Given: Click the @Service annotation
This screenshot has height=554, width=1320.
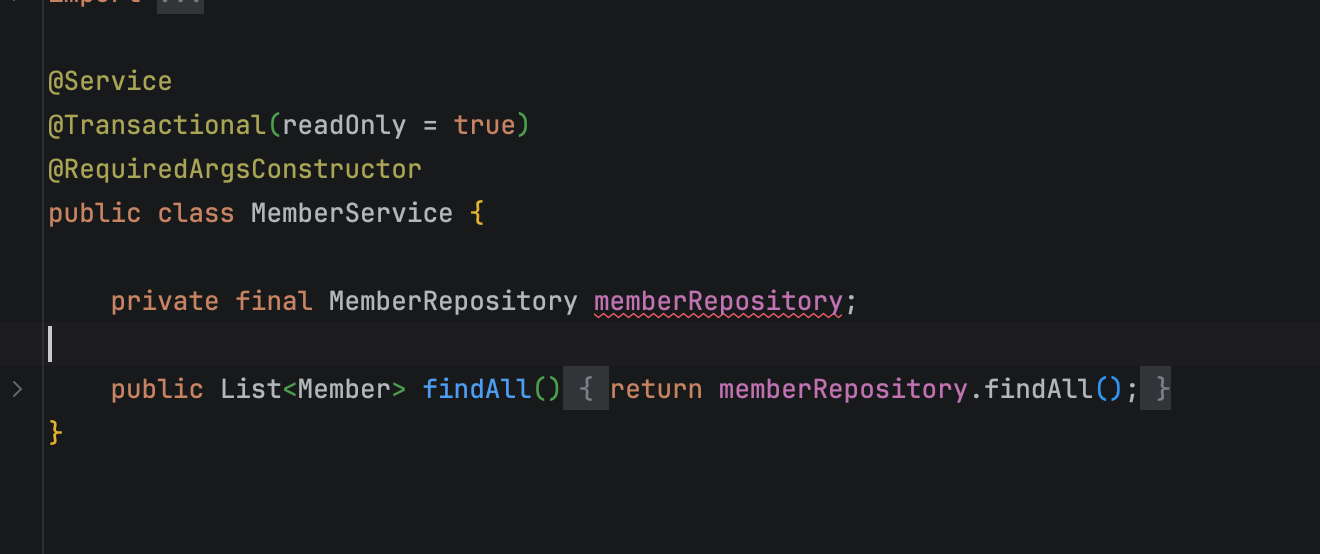Looking at the screenshot, I should tap(110, 82).
